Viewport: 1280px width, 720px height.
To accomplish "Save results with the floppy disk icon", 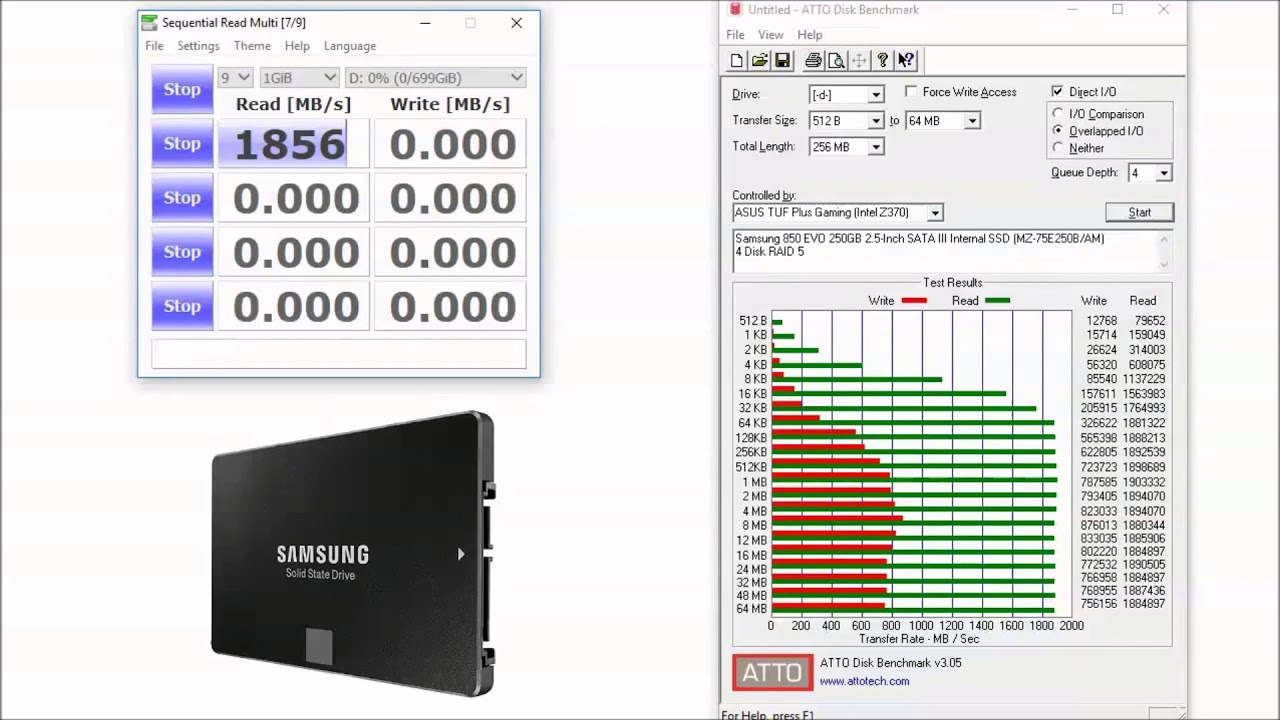I will (783, 61).
